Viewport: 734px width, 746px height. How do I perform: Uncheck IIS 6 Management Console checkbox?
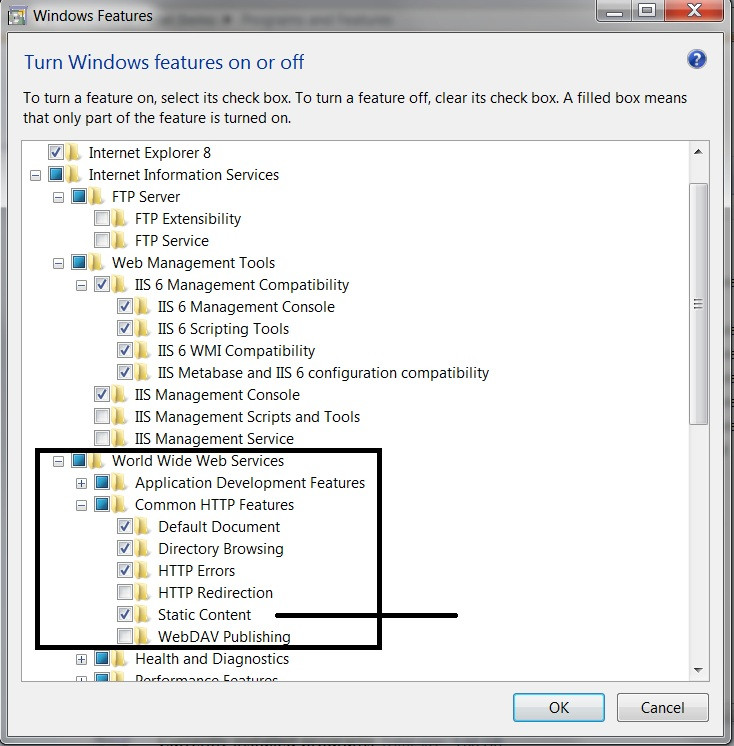125,306
